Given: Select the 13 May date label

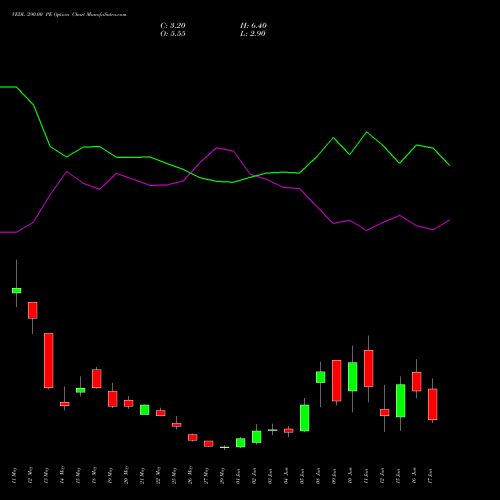Looking at the screenshot, I should [x=46, y=476].
